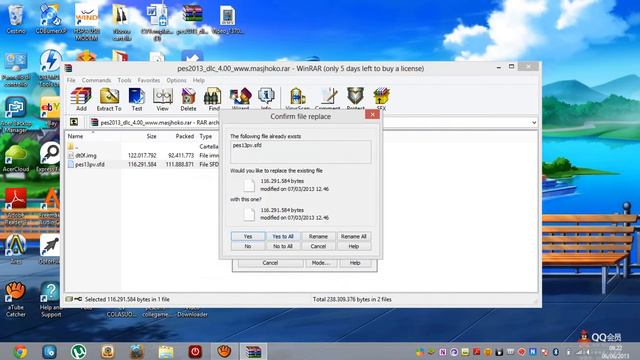The height and width of the screenshot is (360, 640).
Task: Click the WinRAR taskbar button
Action: [253, 351]
